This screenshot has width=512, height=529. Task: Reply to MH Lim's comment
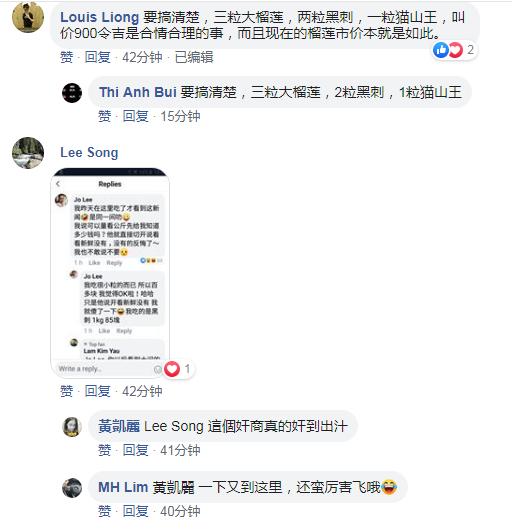pos(136,511)
